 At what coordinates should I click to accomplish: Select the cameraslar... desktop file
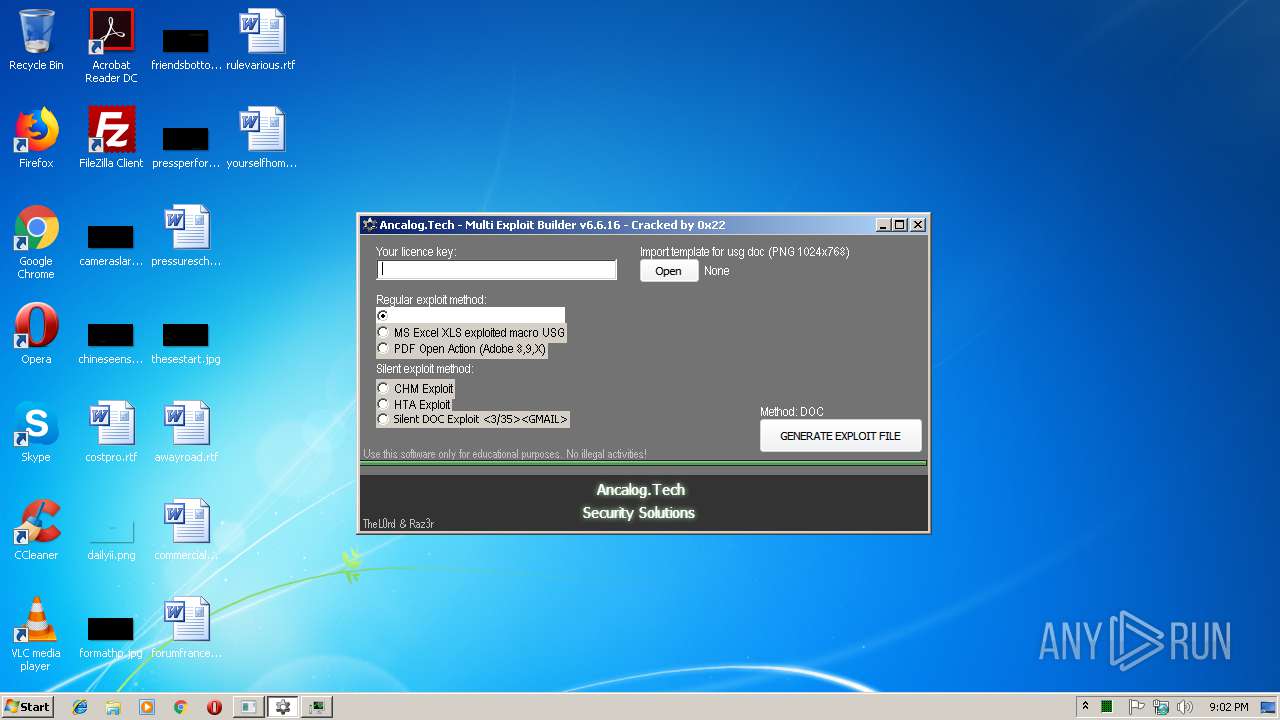tap(111, 246)
